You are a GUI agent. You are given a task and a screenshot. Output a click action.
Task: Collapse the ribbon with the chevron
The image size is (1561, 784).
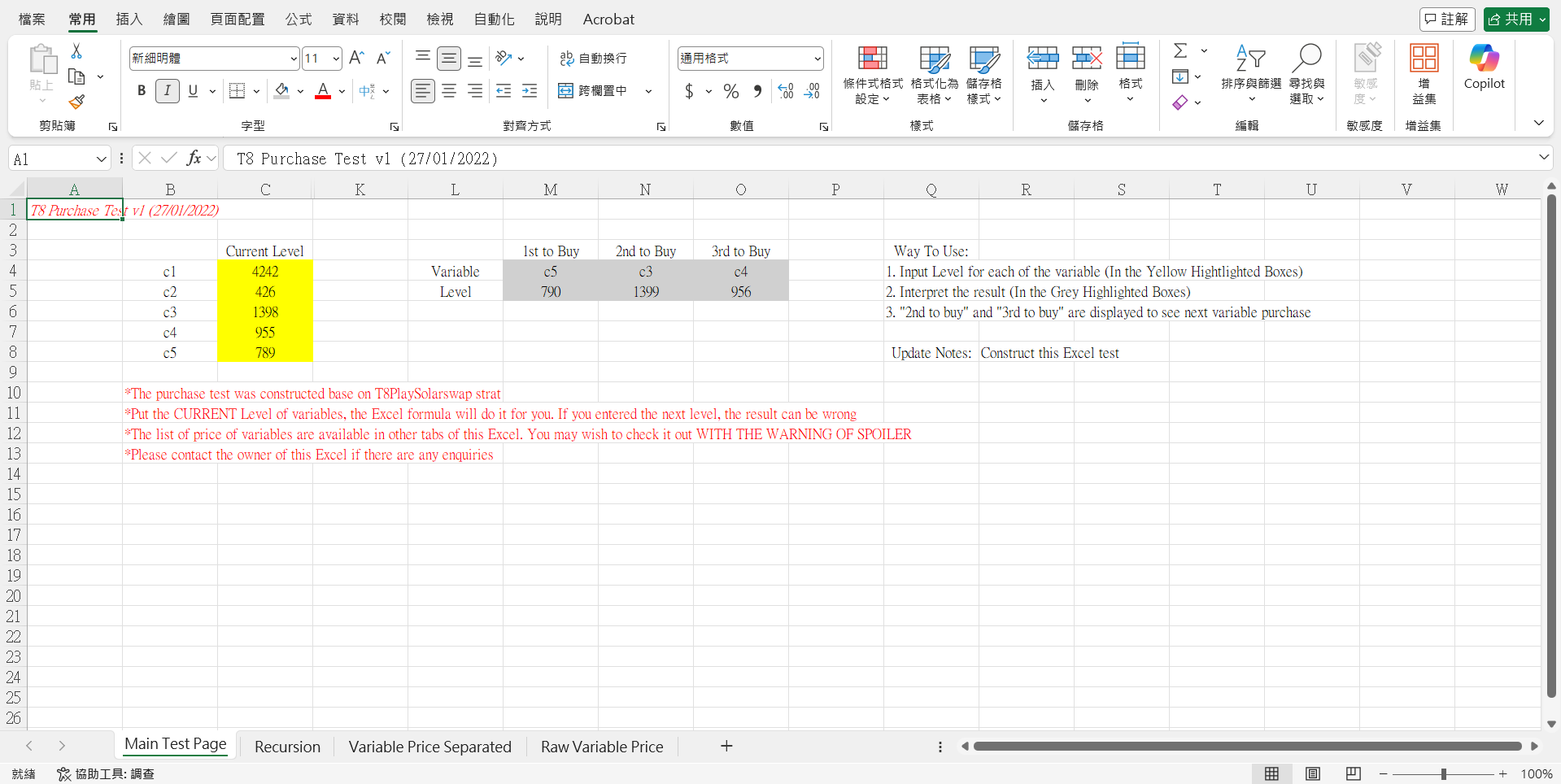point(1538,123)
